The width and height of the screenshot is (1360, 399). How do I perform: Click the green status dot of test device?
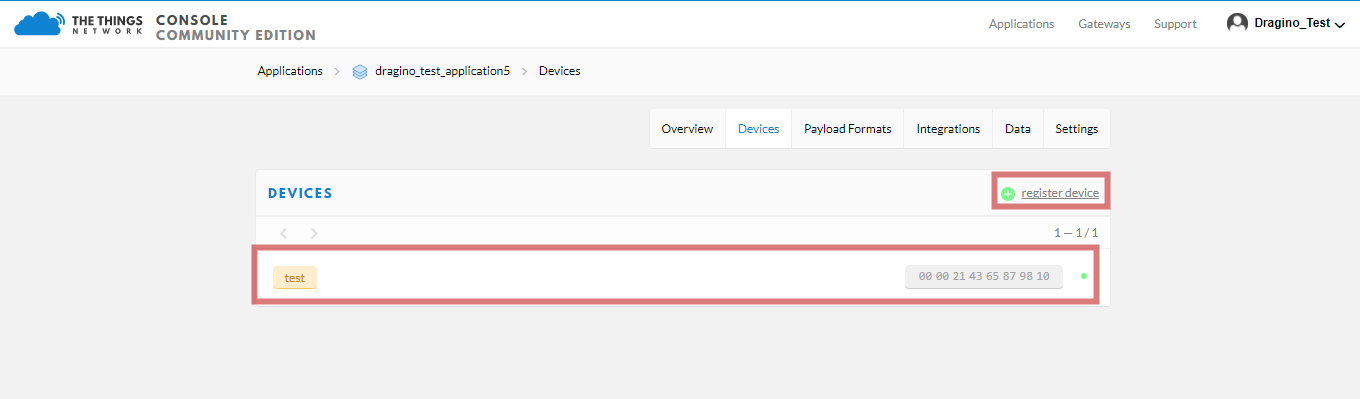[x=1084, y=276]
